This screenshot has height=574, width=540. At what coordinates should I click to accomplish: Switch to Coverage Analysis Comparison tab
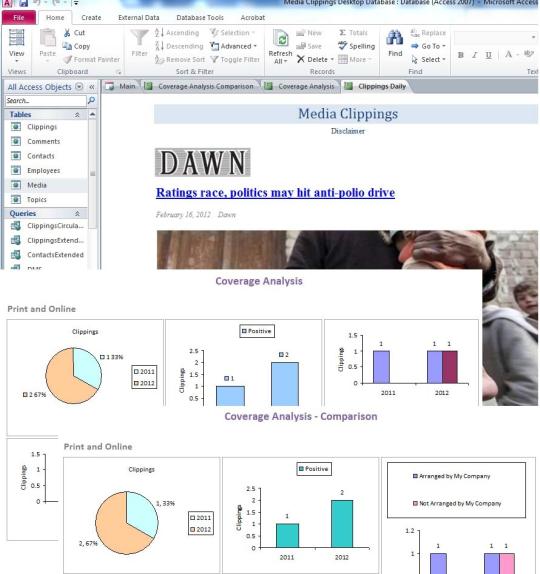[x=200, y=86]
